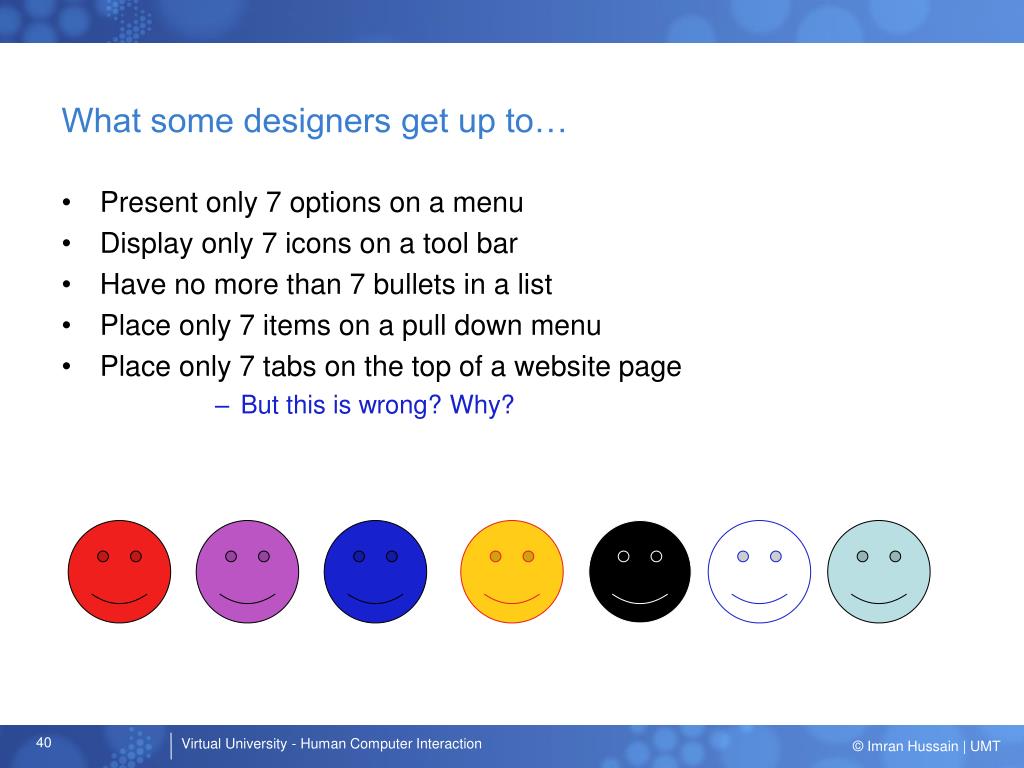Click the black smiley face
The width and height of the screenshot is (1024, 768).
[x=640, y=571]
